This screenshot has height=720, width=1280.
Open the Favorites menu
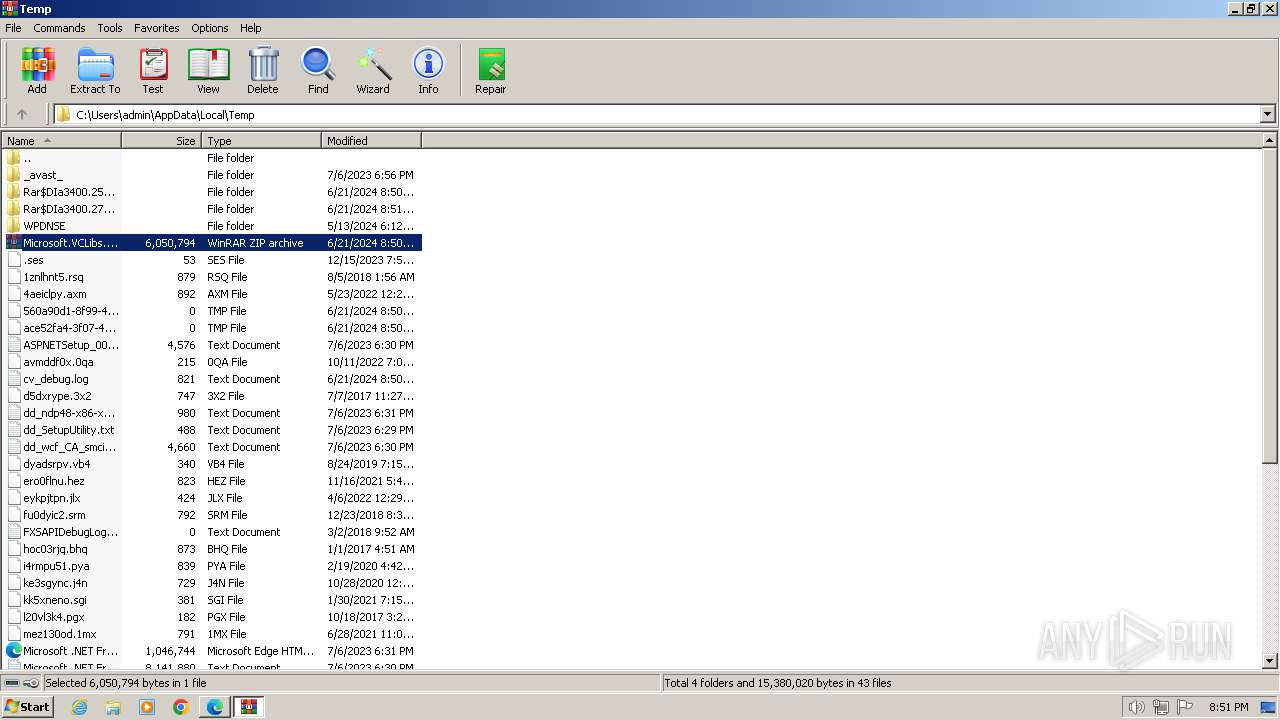(x=157, y=28)
